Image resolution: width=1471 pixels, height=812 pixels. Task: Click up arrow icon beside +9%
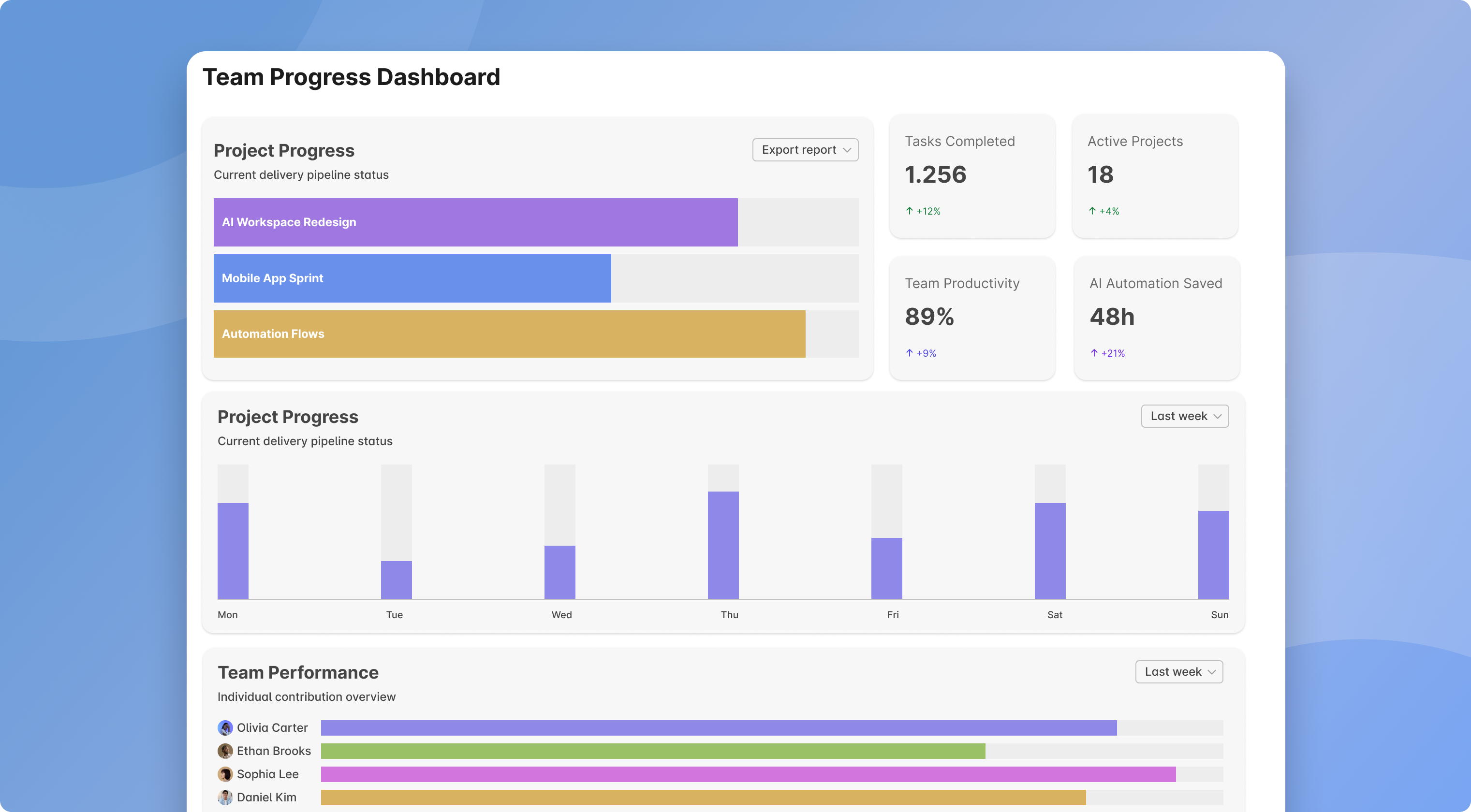point(910,353)
